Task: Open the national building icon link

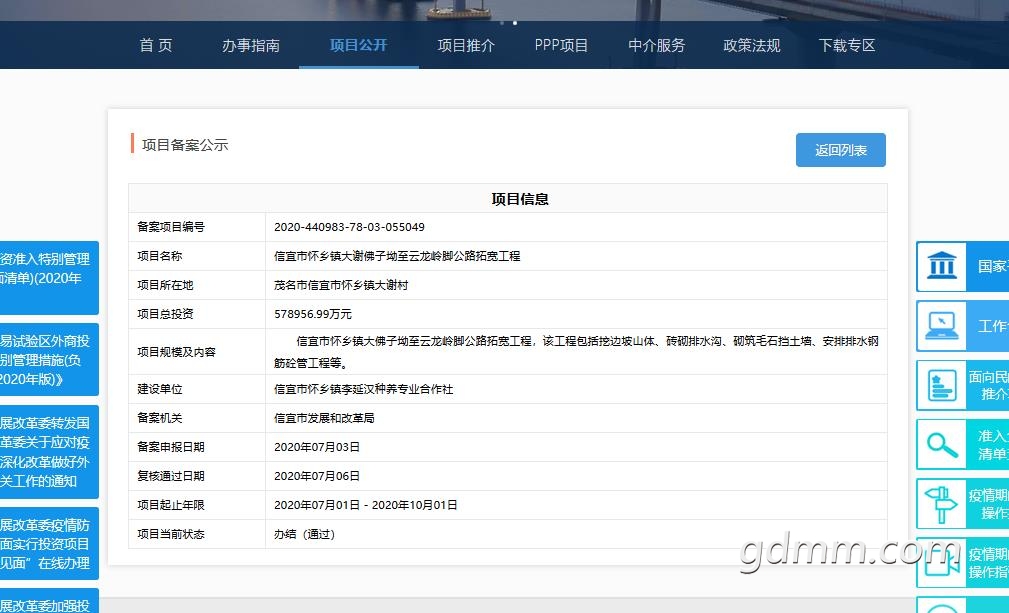Action: click(941, 266)
